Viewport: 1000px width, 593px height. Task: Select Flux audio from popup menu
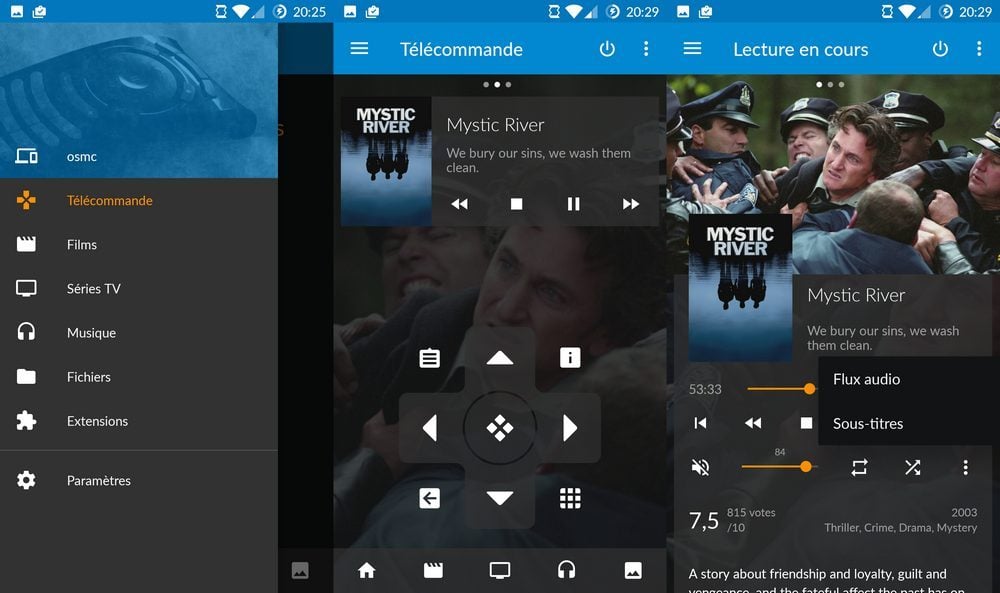[909, 379]
